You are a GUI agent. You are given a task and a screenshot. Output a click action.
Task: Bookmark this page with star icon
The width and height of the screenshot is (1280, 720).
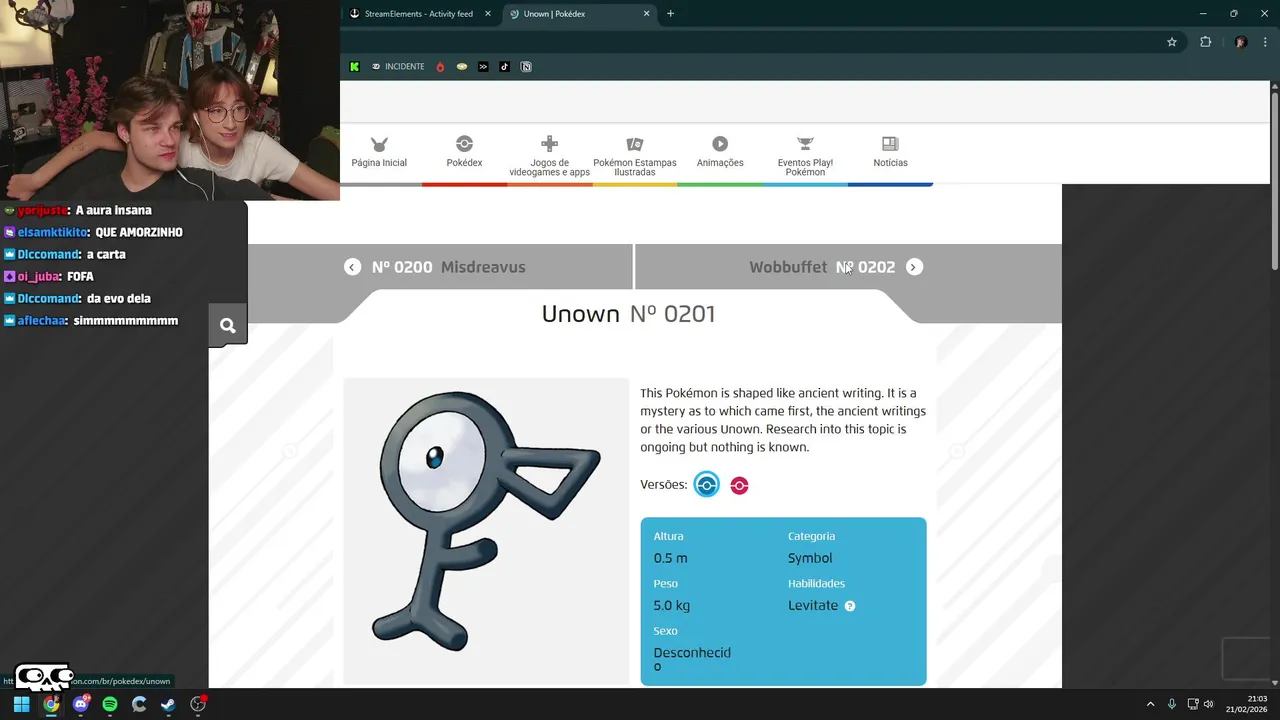pyautogui.click(x=1172, y=42)
